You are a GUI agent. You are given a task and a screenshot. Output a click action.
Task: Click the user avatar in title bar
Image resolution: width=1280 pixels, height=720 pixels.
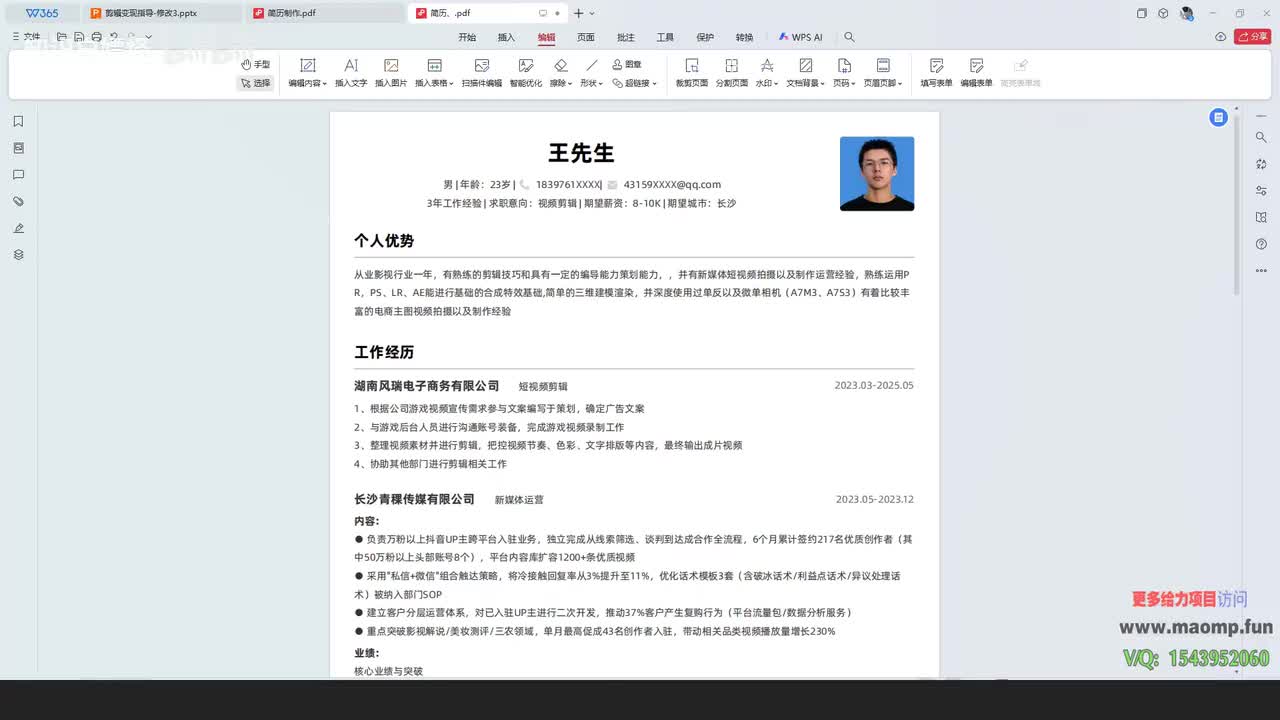[x=1187, y=13]
